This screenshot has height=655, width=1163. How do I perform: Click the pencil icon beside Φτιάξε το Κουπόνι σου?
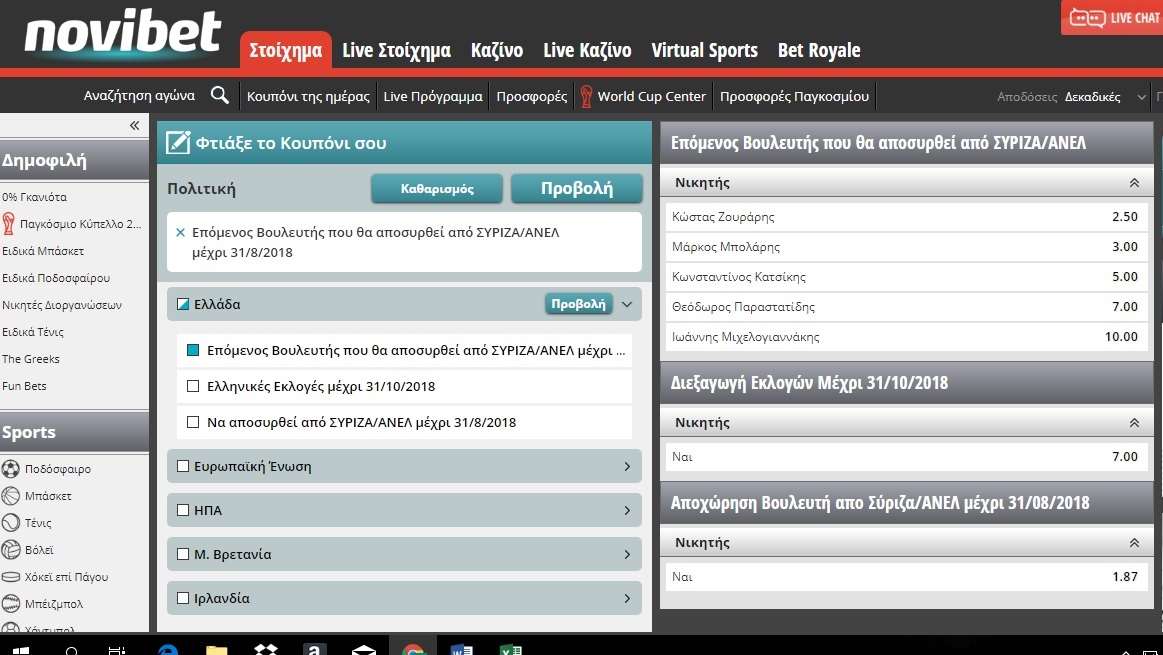click(x=178, y=142)
